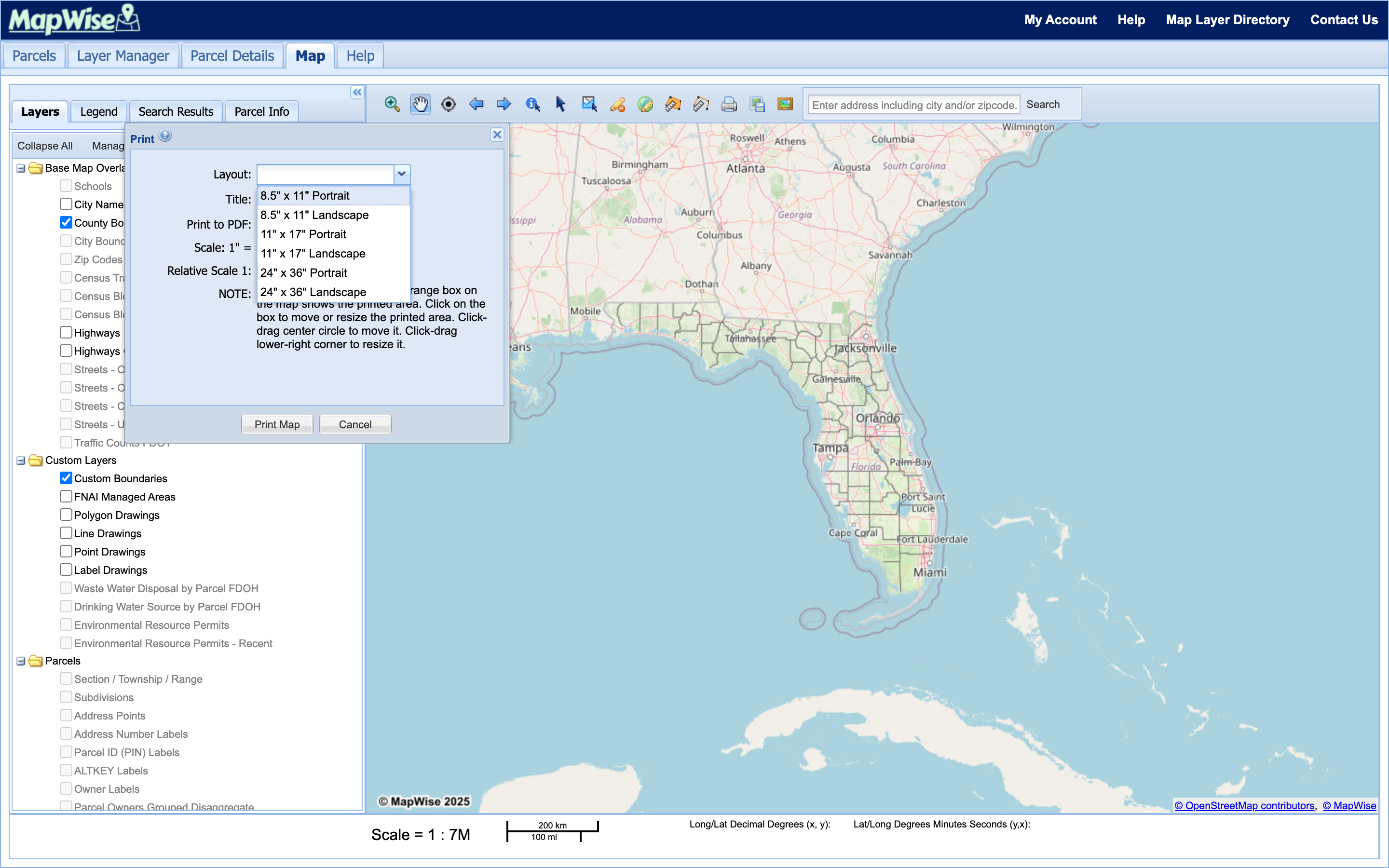Check the City Names layer
Screen dimensions: 1389x868
pyautogui.click(x=66, y=204)
